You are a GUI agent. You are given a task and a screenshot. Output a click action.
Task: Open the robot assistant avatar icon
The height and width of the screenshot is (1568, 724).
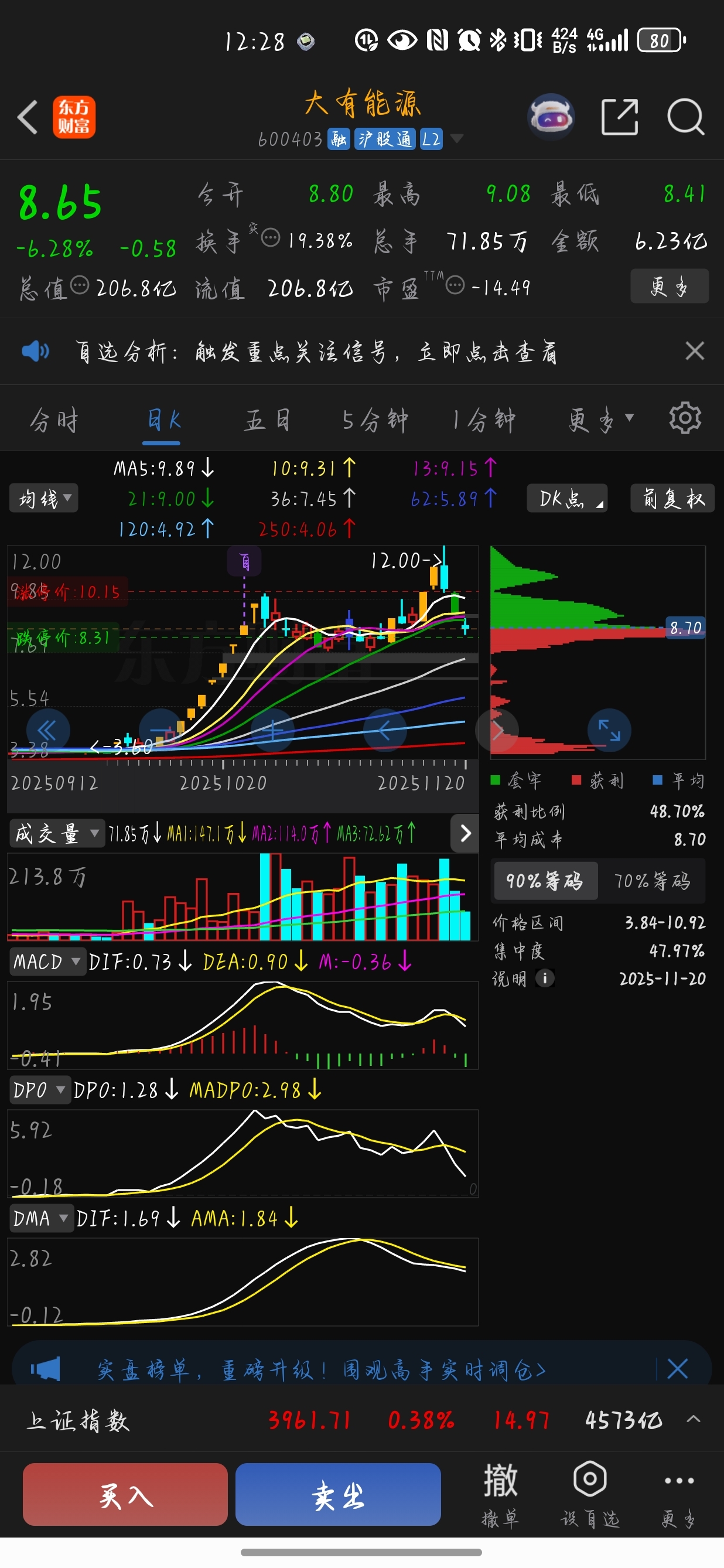coord(551,117)
